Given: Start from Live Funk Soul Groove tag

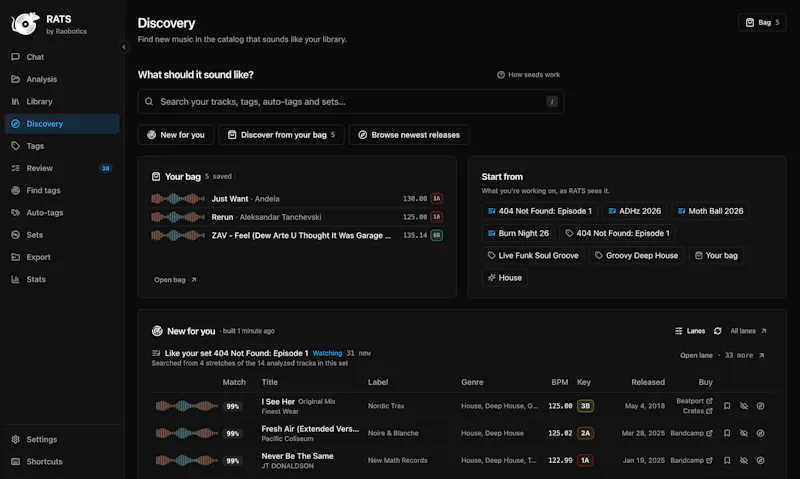Looking at the screenshot, I should pos(533,255).
